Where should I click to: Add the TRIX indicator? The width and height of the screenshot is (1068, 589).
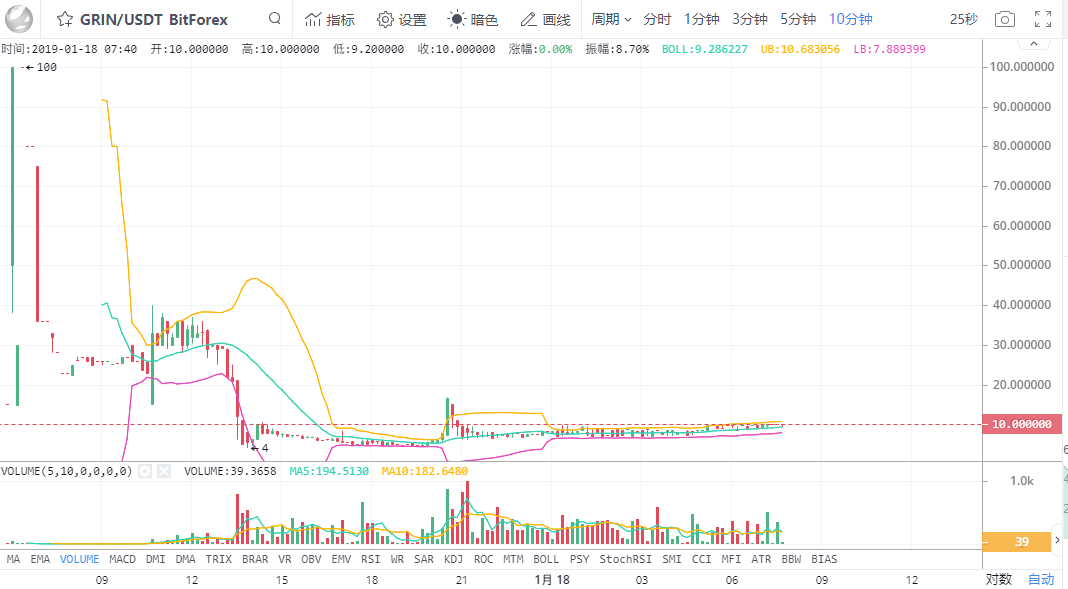pyautogui.click(x=219, y=559)
